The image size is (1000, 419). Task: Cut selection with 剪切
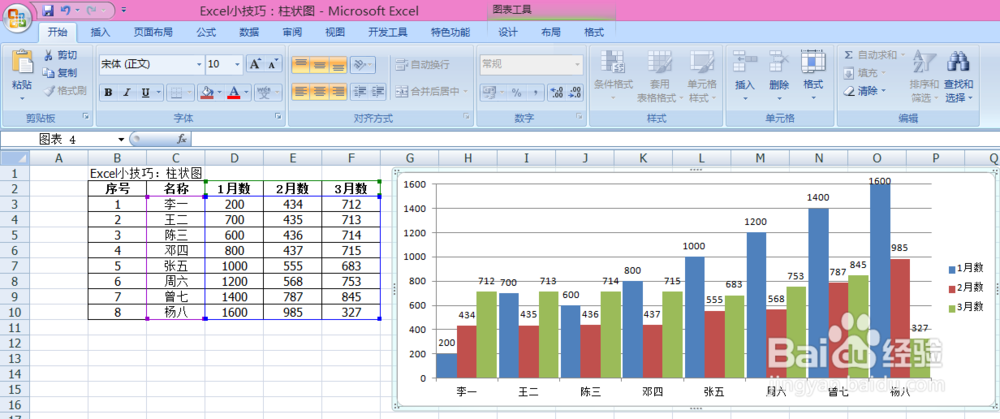[60, 55]
